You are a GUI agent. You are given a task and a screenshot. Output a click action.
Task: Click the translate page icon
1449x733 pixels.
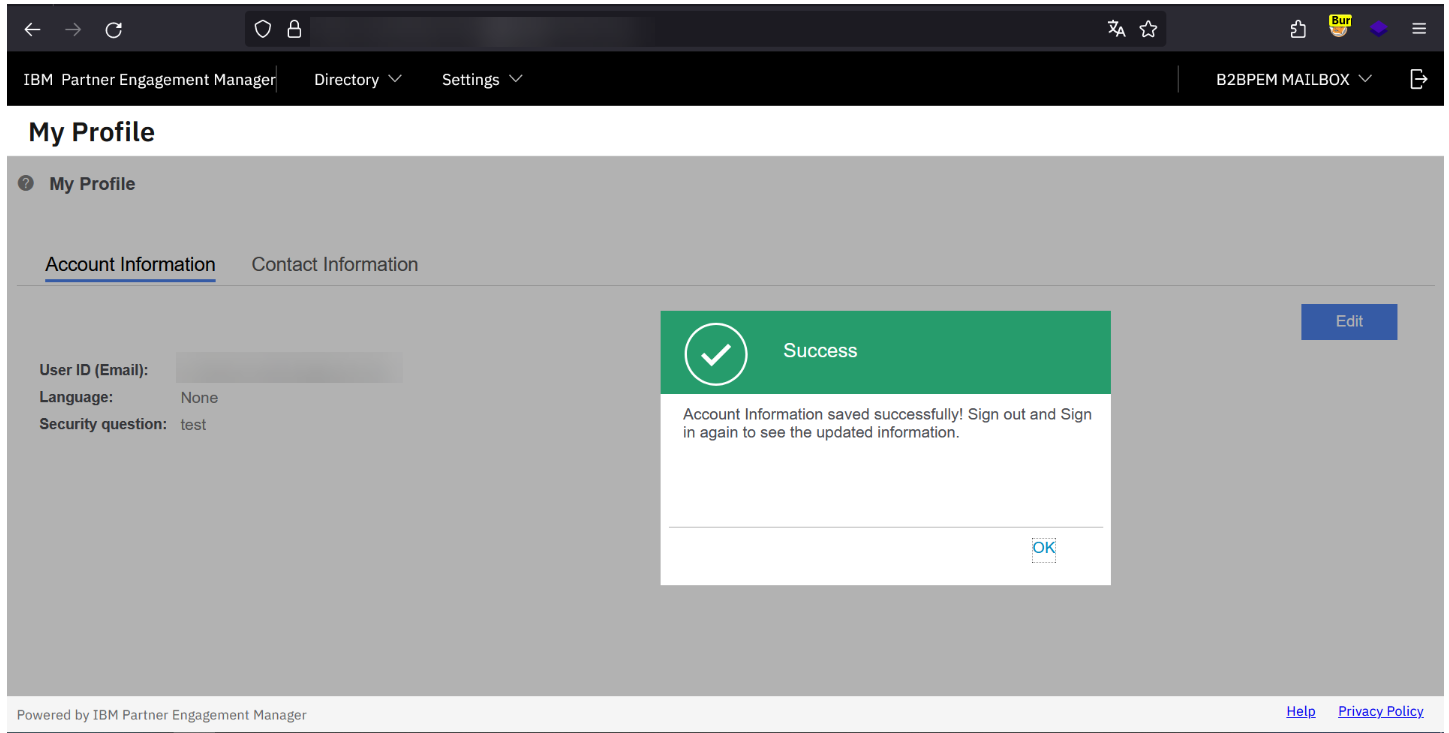tap(1116, 29)
